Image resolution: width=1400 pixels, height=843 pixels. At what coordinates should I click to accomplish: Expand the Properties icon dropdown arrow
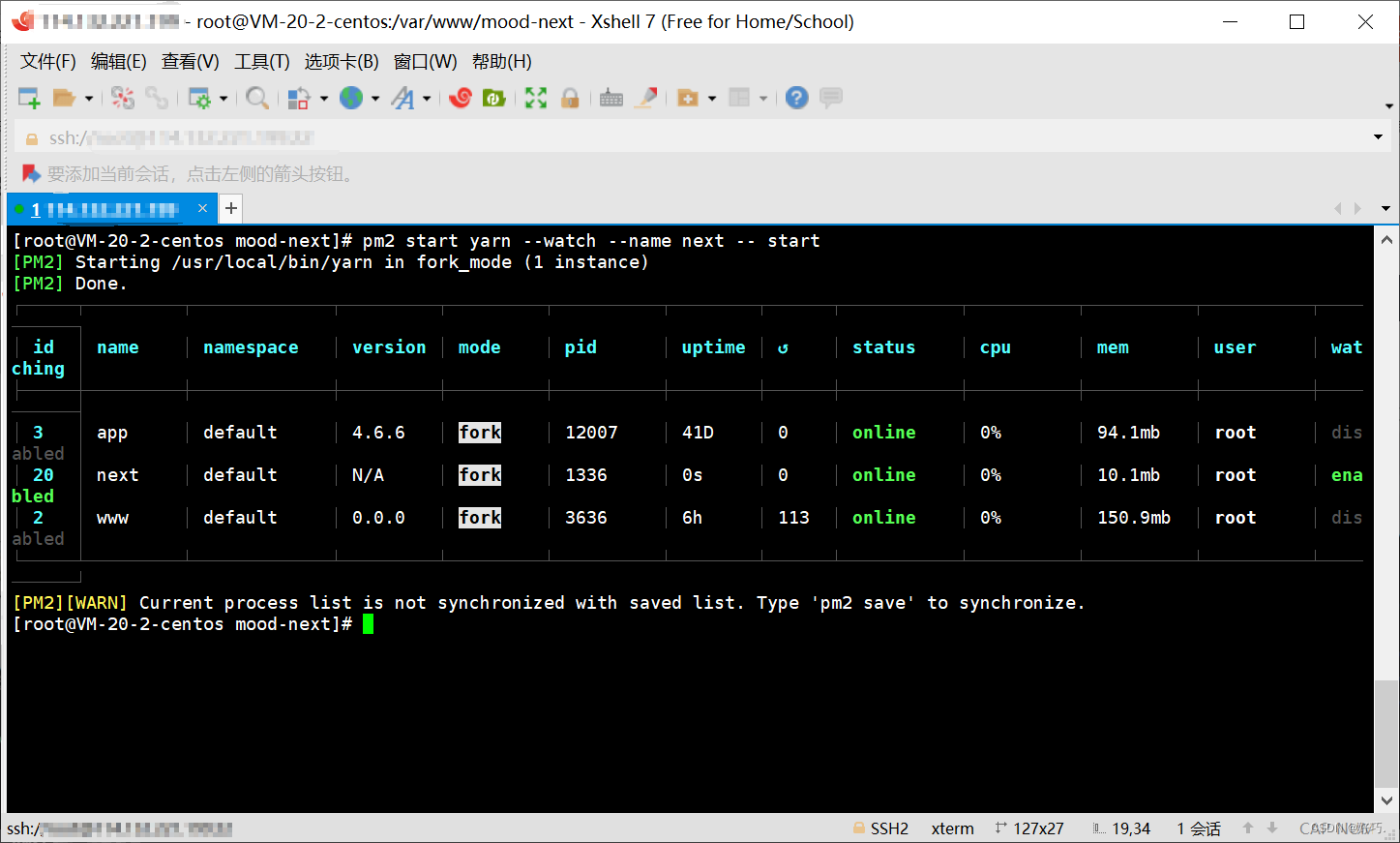(223, 98)
